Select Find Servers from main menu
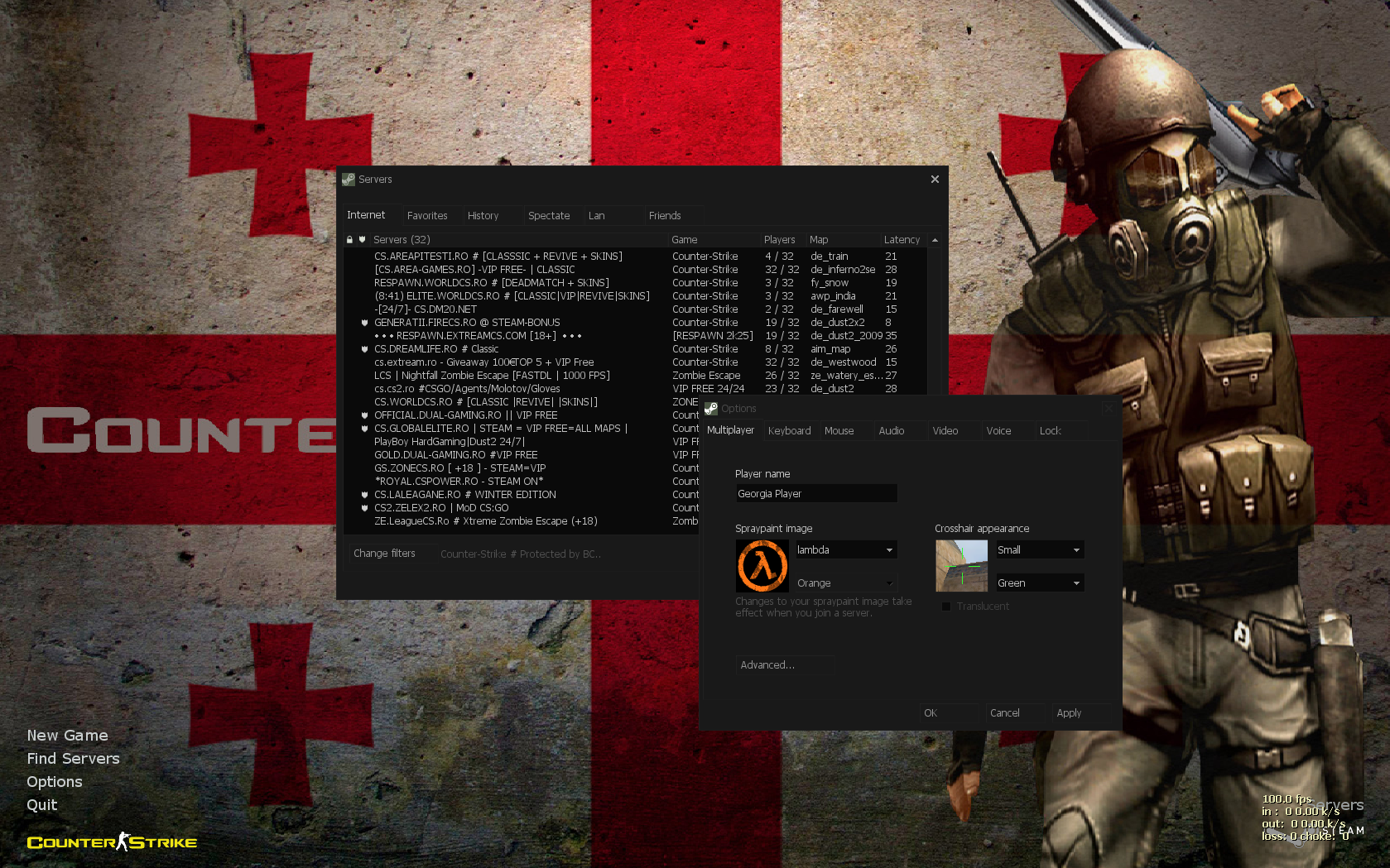Viewport: 1390px width, 868px height. coord(73,759)
